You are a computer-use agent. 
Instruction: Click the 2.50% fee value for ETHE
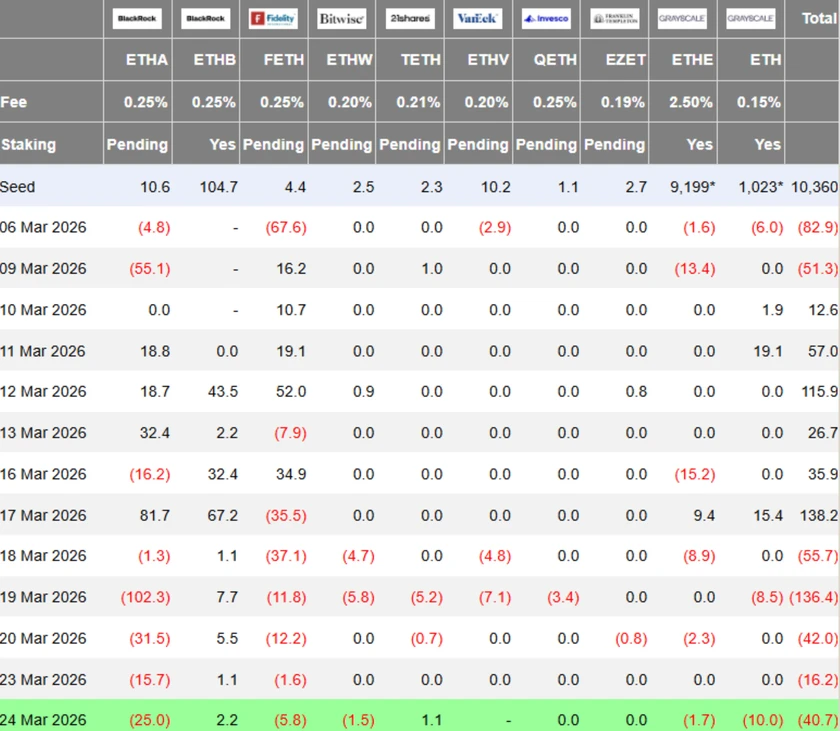[691, 102]
